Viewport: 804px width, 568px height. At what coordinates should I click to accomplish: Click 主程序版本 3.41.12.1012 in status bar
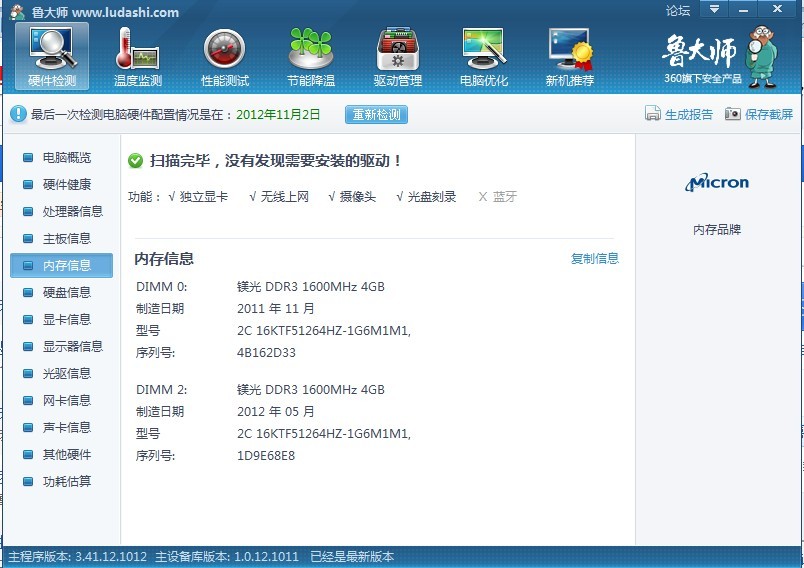pyautogui.click(x=77, y=557)
